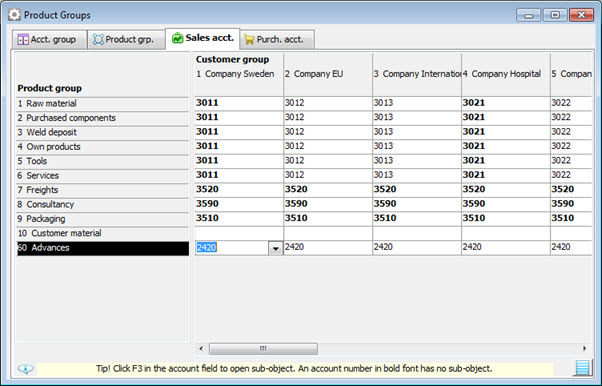Click Weld deposit account 3013 cell
602x386 pixels.
pos(417,132)
